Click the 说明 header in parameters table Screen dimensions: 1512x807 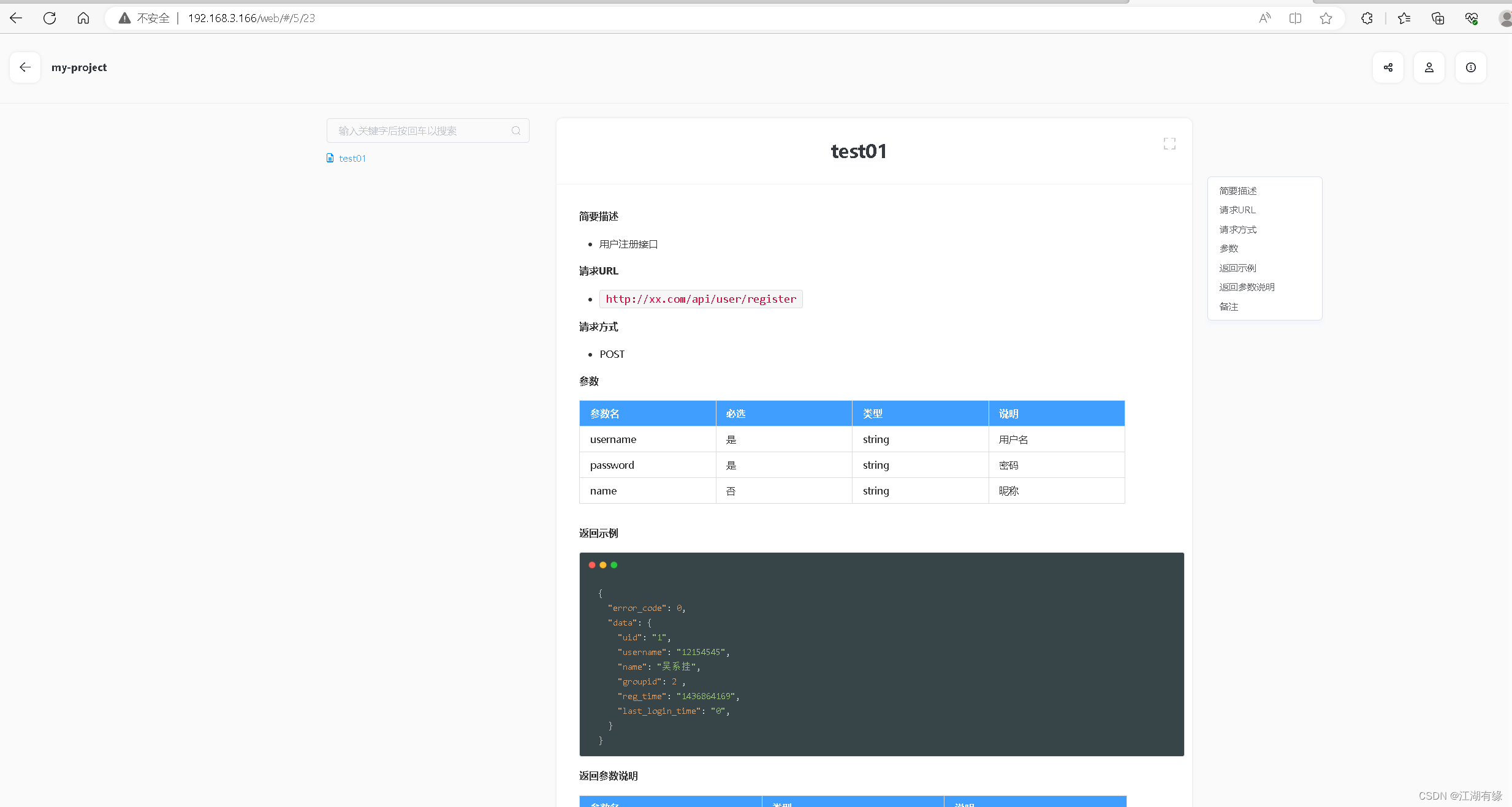1057,414
